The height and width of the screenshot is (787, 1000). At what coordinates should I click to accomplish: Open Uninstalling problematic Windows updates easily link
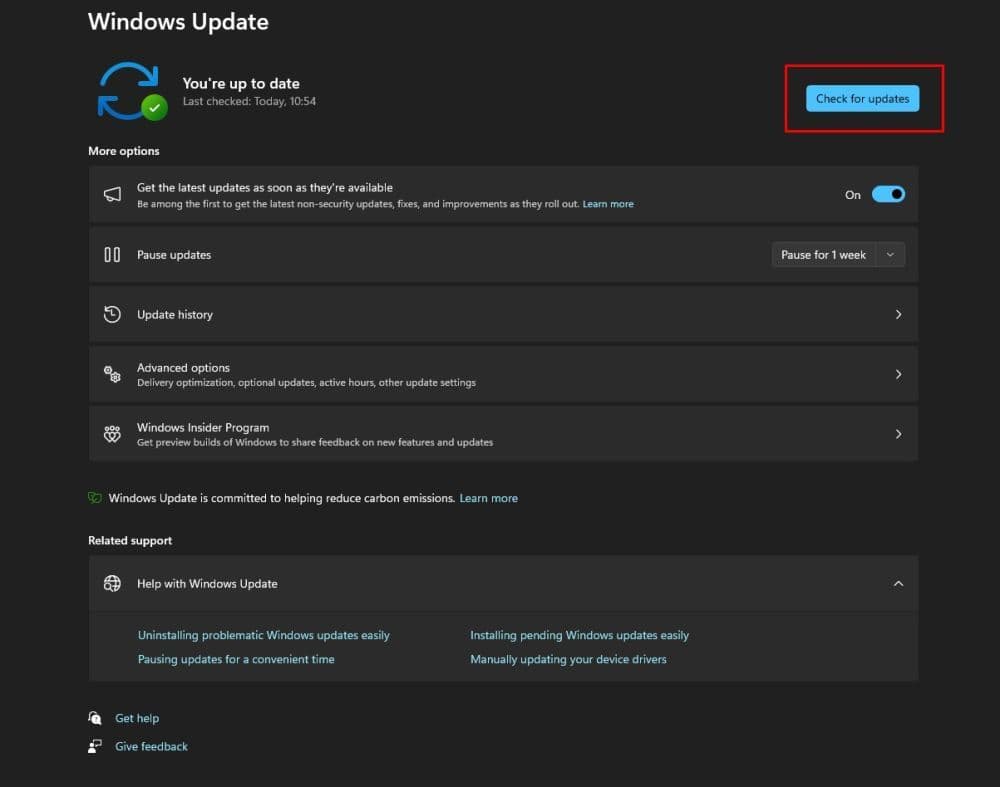(263, 635)
